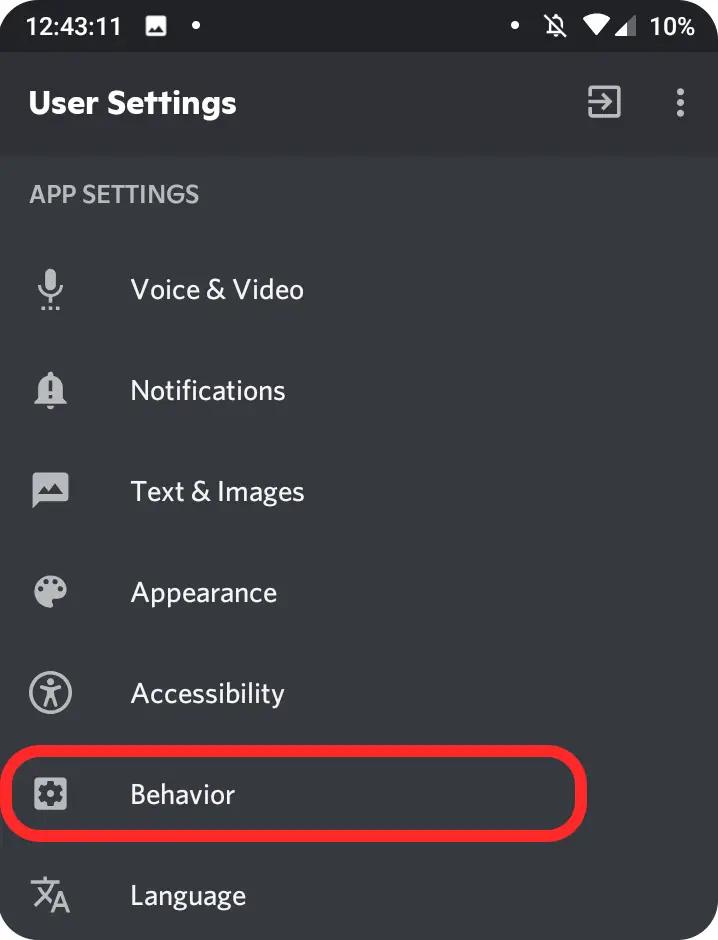Viewport: 718px width, 940px height.
Task: Tap the Accessibility person icon
Action: 50,692
